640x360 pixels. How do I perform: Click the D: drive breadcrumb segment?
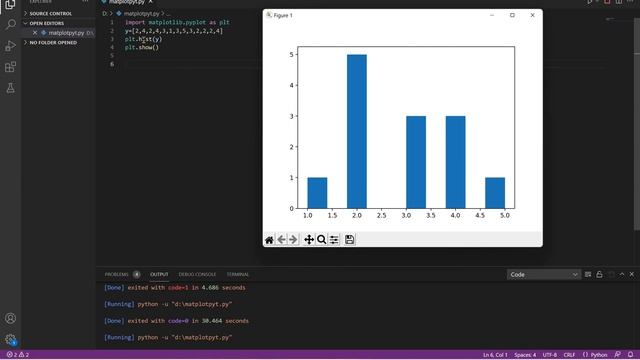105,13
